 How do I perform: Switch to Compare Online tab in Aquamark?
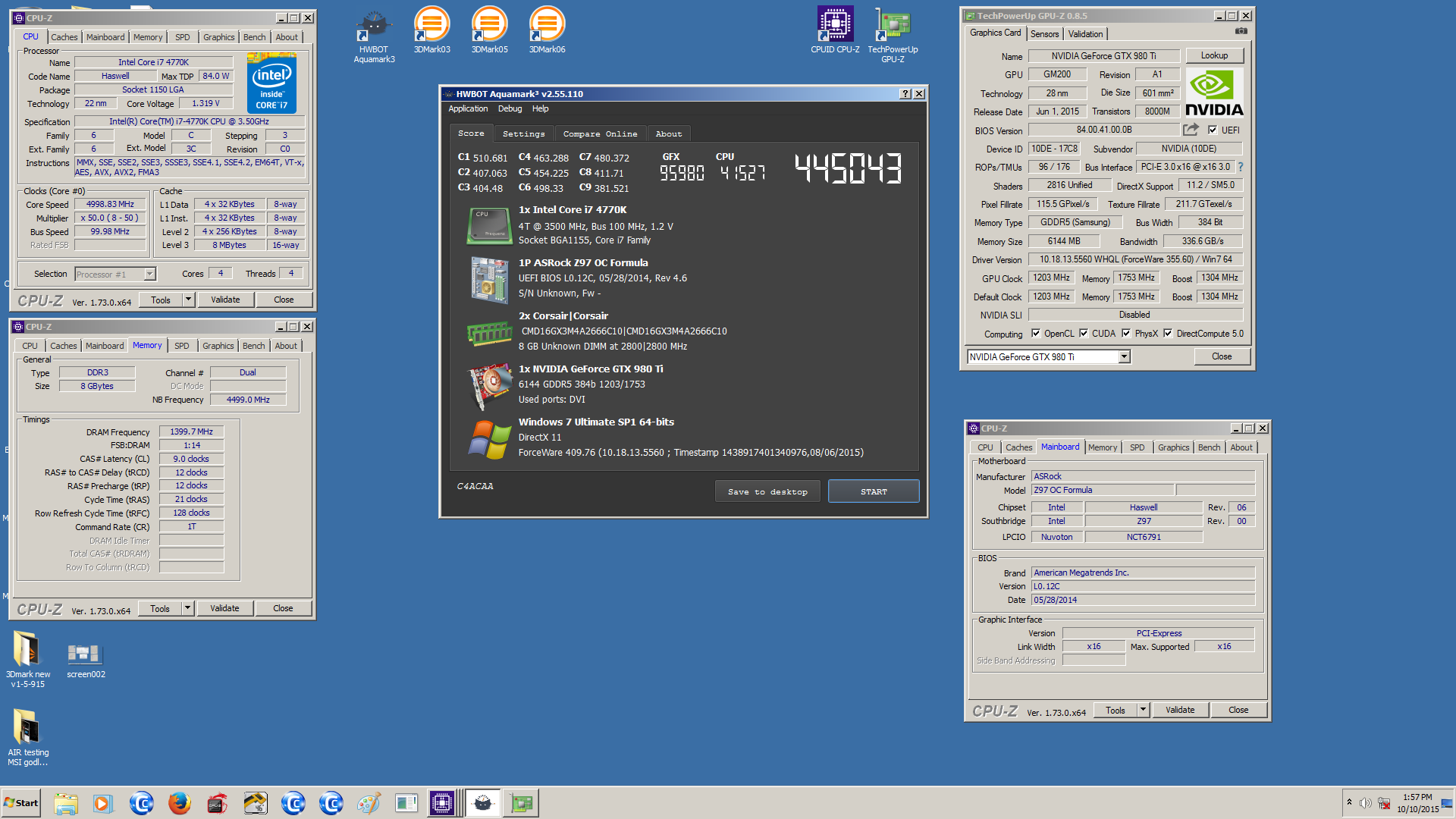tap(600, 133)
